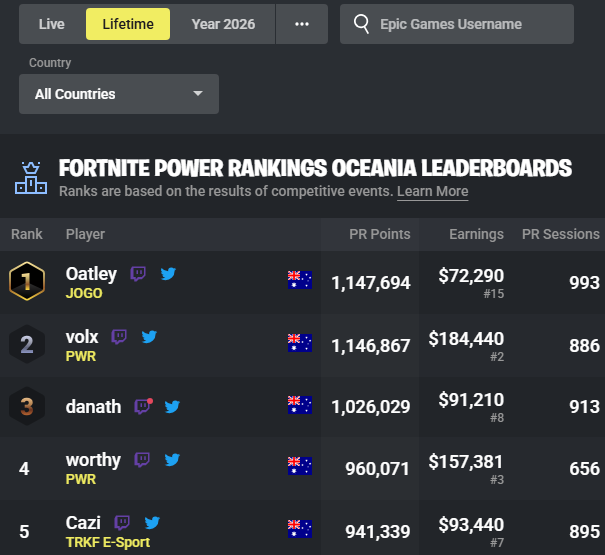Image resolution: width=605 pixels, height=555 pixels.
Task: Click the 895 PR sessions value
Action: pyautogui.click(x=585, y=531)
